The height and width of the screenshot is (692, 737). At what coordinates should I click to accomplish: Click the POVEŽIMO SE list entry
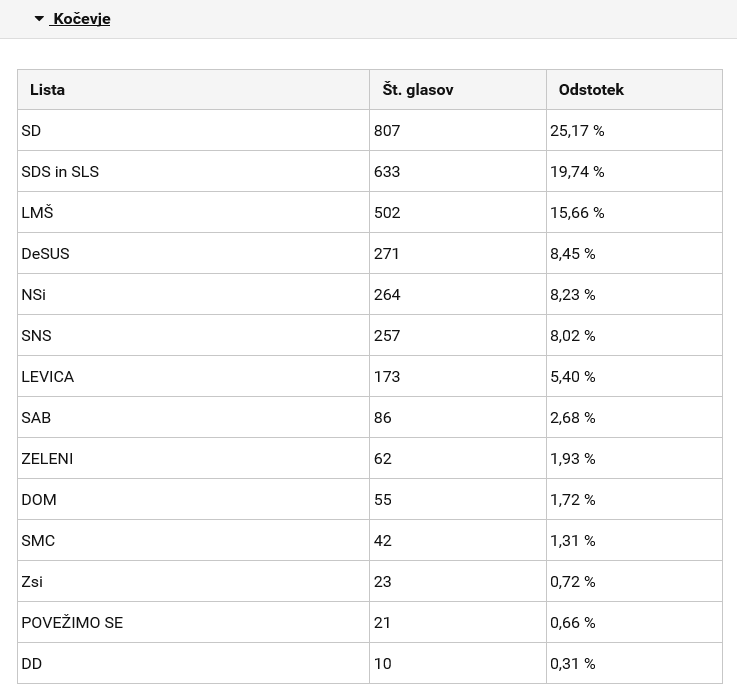[x=193, y=622]
